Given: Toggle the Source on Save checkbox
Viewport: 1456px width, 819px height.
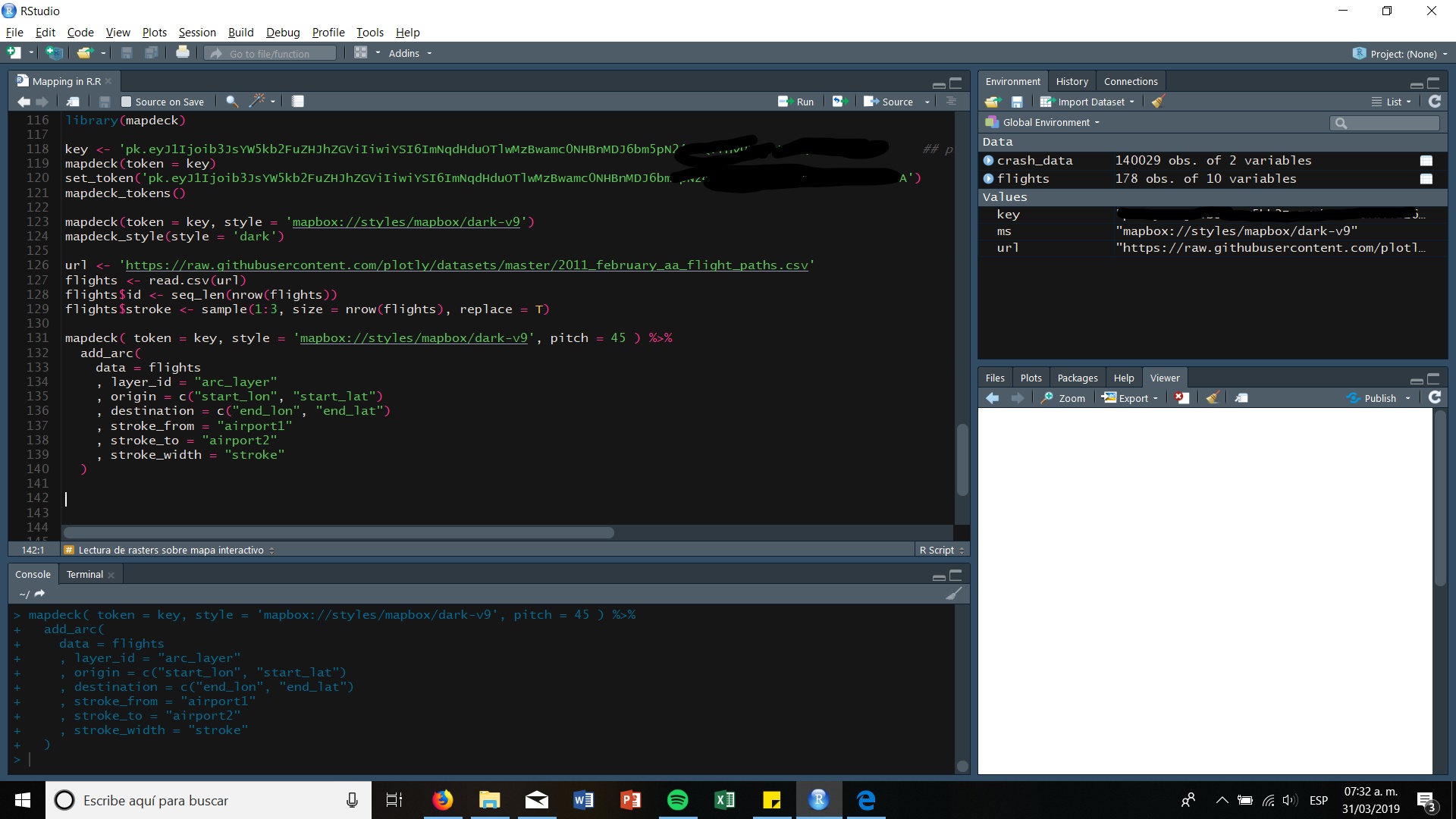Looking at the screenshot, I should 127,102.
